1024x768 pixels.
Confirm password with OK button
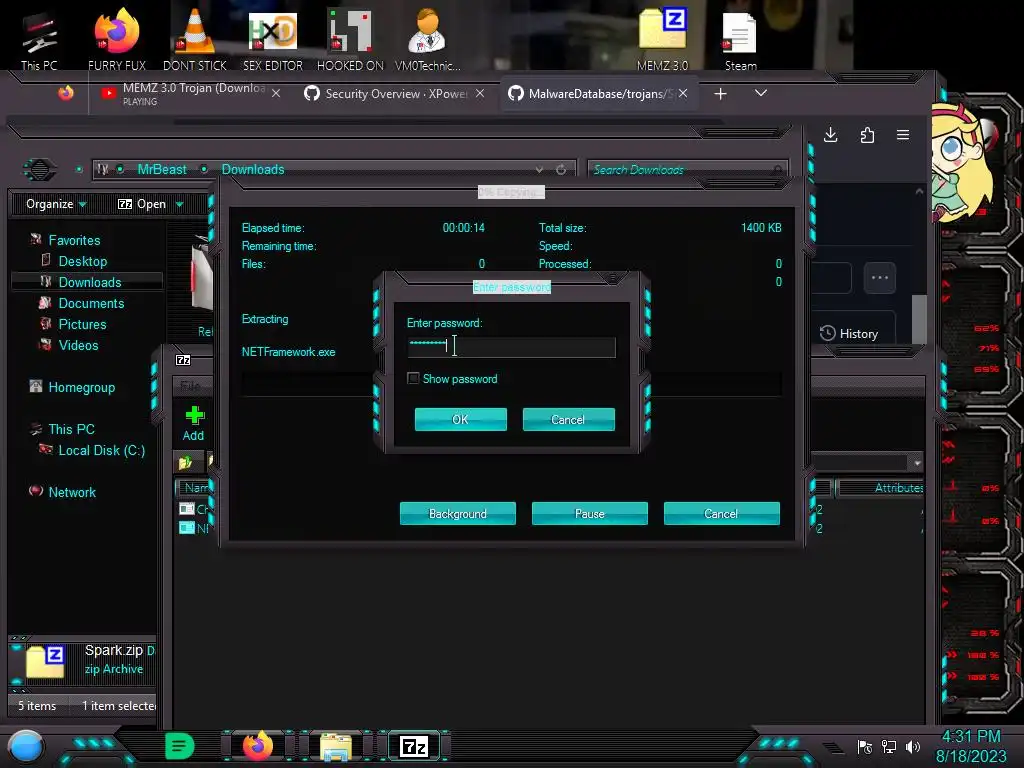460,419
